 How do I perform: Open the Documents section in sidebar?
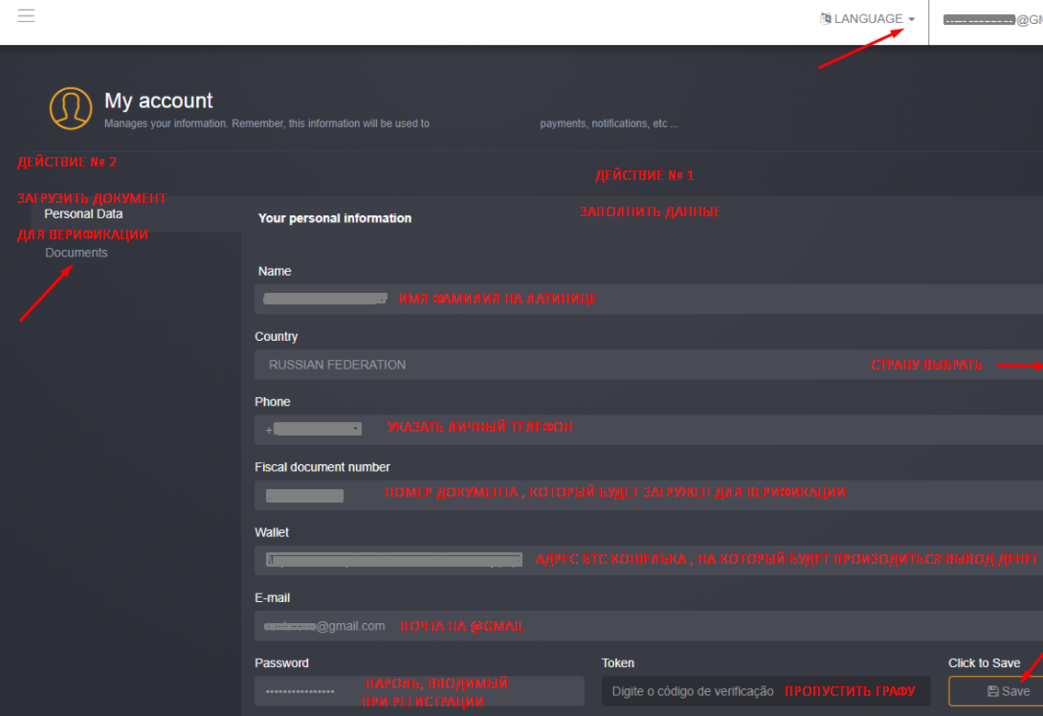point(76,253)
